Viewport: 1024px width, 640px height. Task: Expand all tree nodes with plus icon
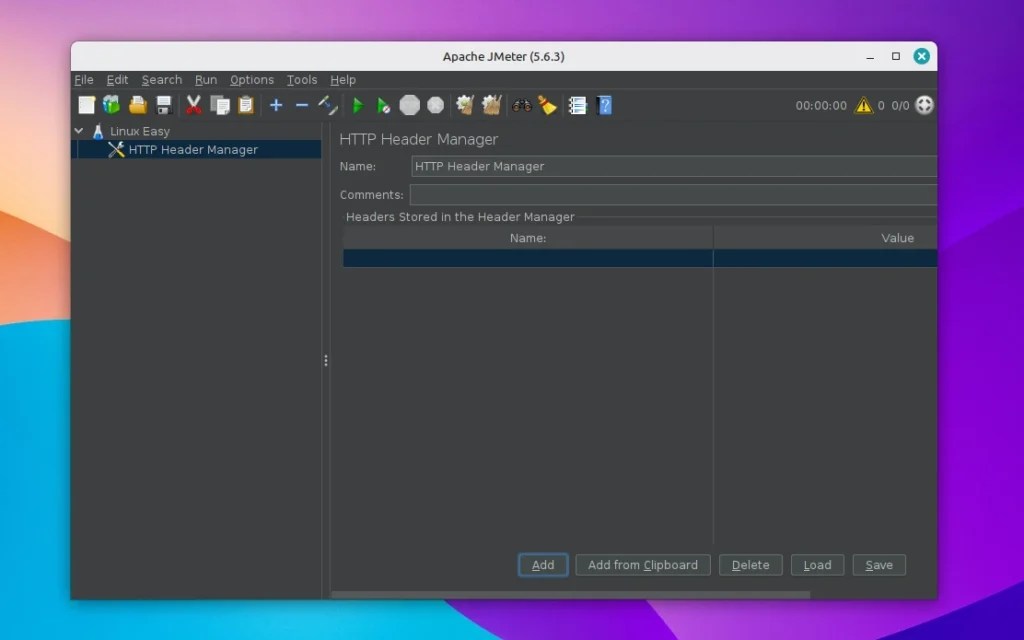(276, 104)
